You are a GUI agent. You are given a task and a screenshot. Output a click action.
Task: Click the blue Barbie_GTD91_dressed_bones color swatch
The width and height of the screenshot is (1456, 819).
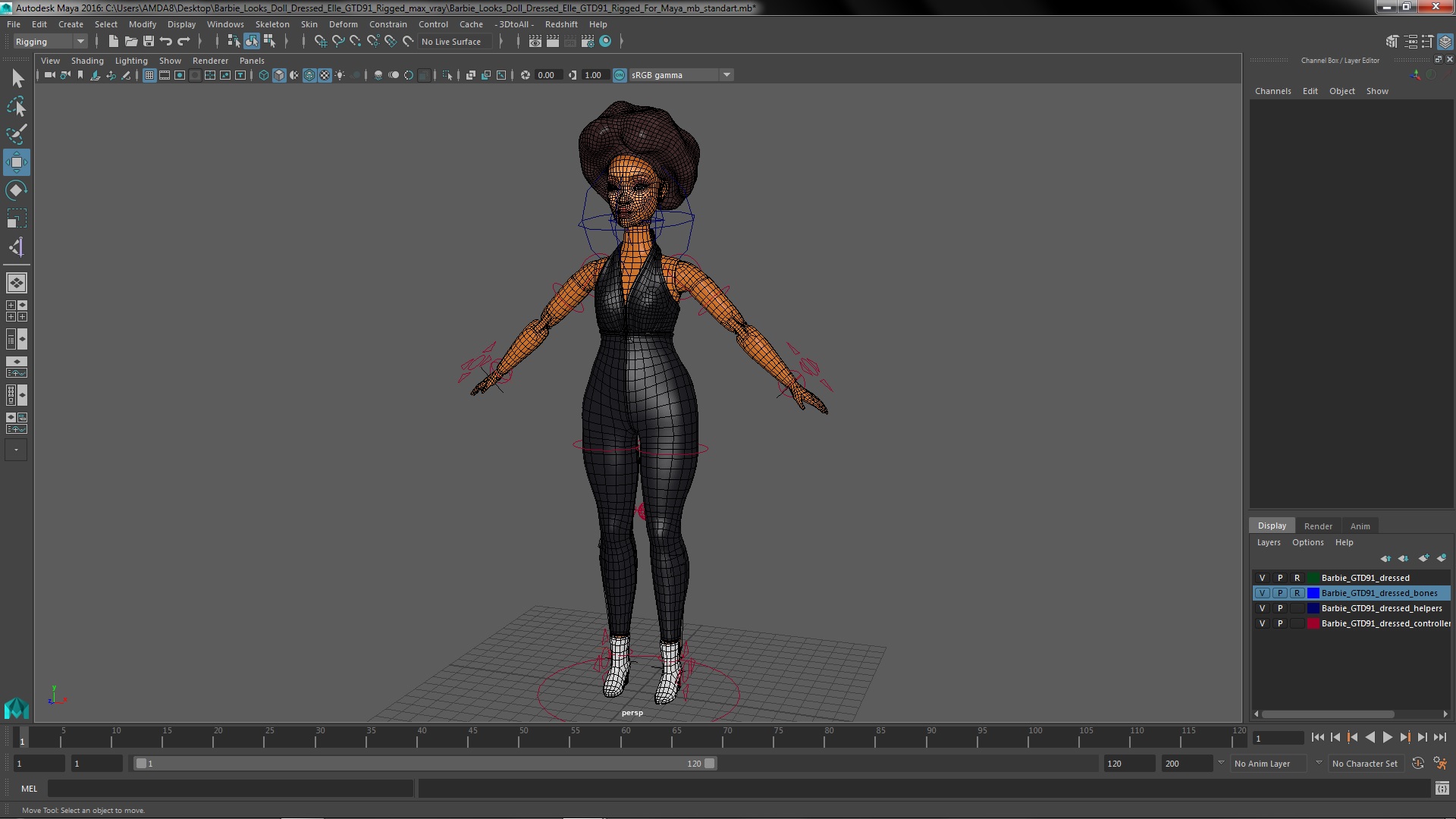pyautogui.click(x=1313, y=593)
